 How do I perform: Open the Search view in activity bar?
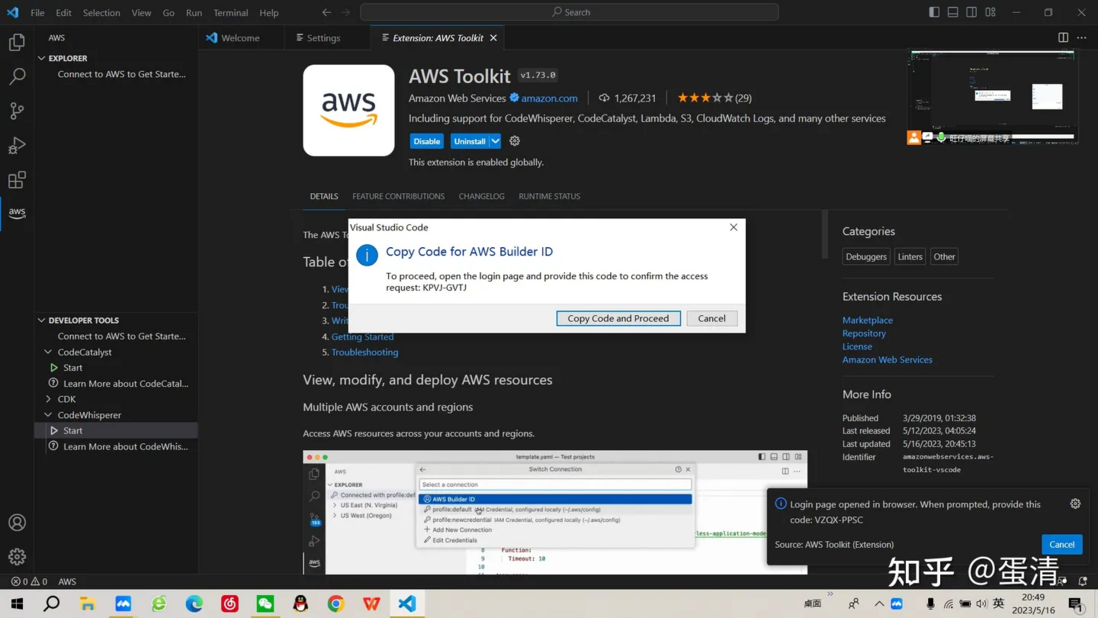(17, 76)
